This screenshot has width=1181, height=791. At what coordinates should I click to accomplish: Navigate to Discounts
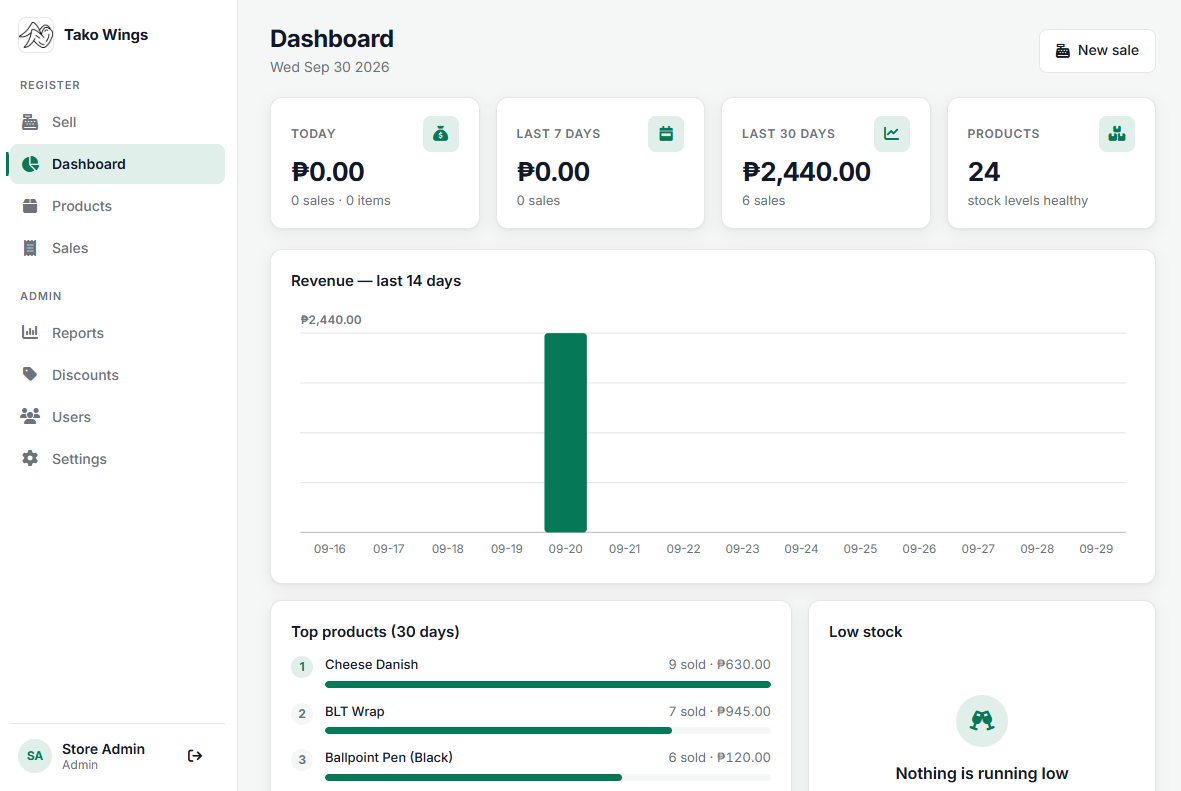(x=117, y=374)
